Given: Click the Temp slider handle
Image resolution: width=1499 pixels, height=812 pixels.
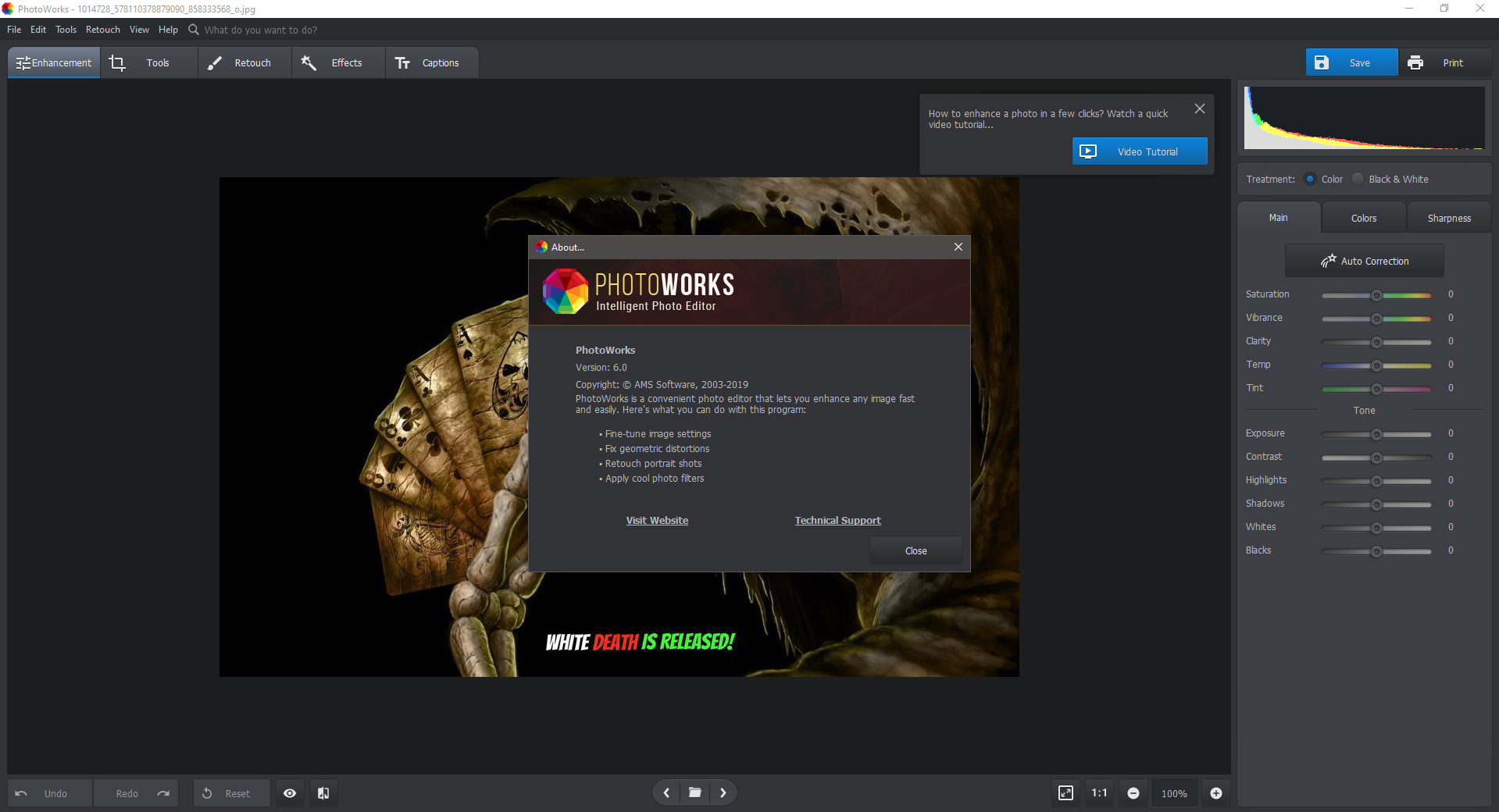Looking at the screenshot, I should [1377, 365].
